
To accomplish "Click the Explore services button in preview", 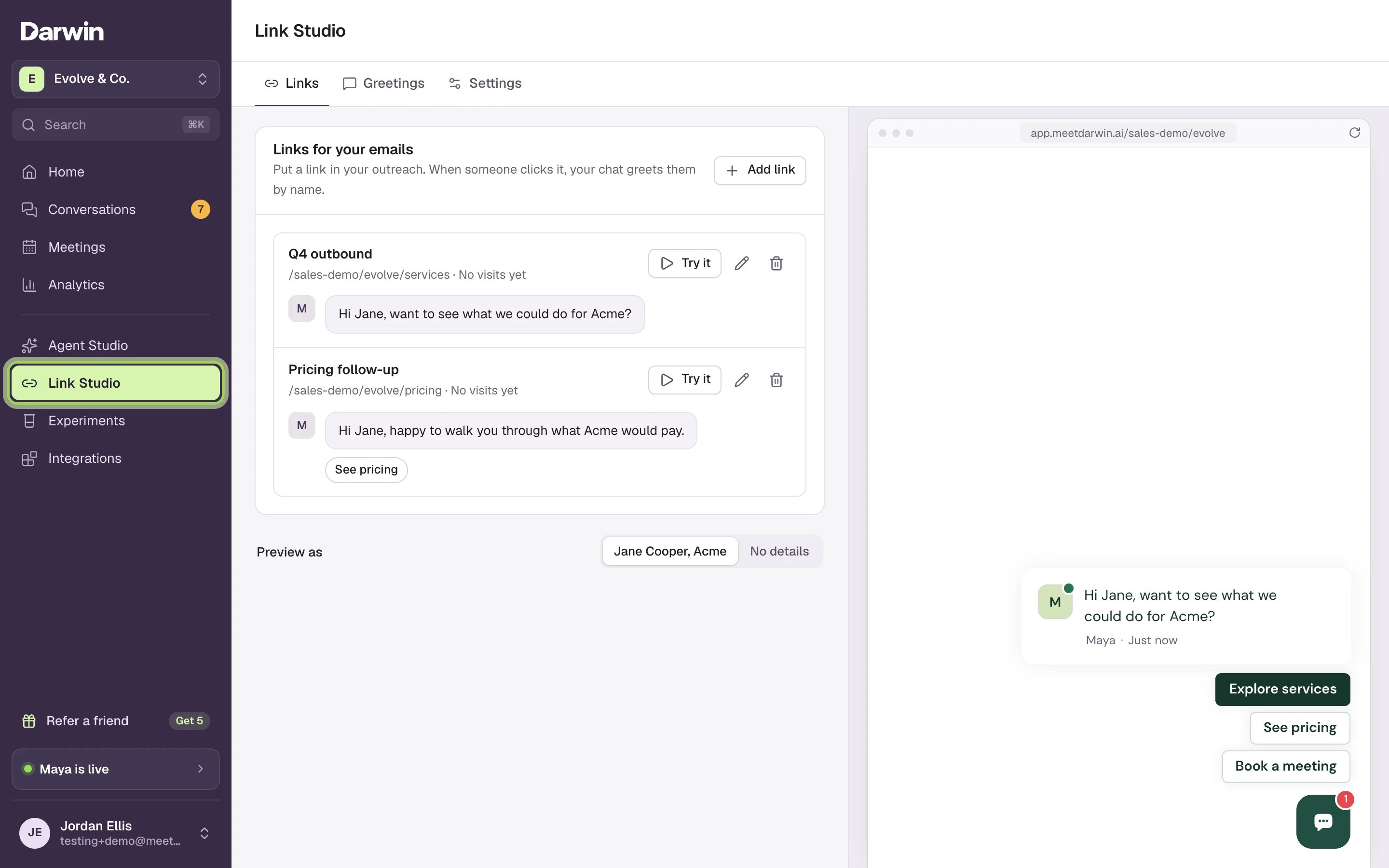I will (x=1282, y=689).
